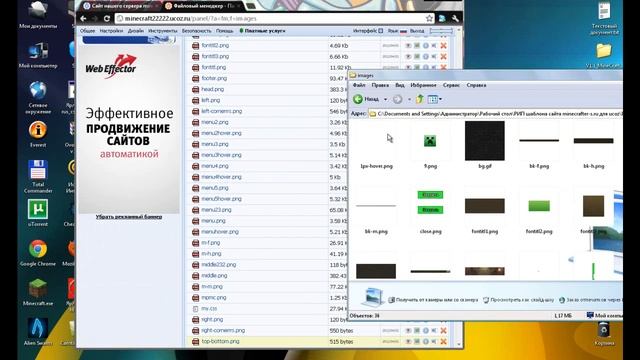Open Дизайн menu in uCoz panel
640x360 pixels.
click(x=136, y=31)
